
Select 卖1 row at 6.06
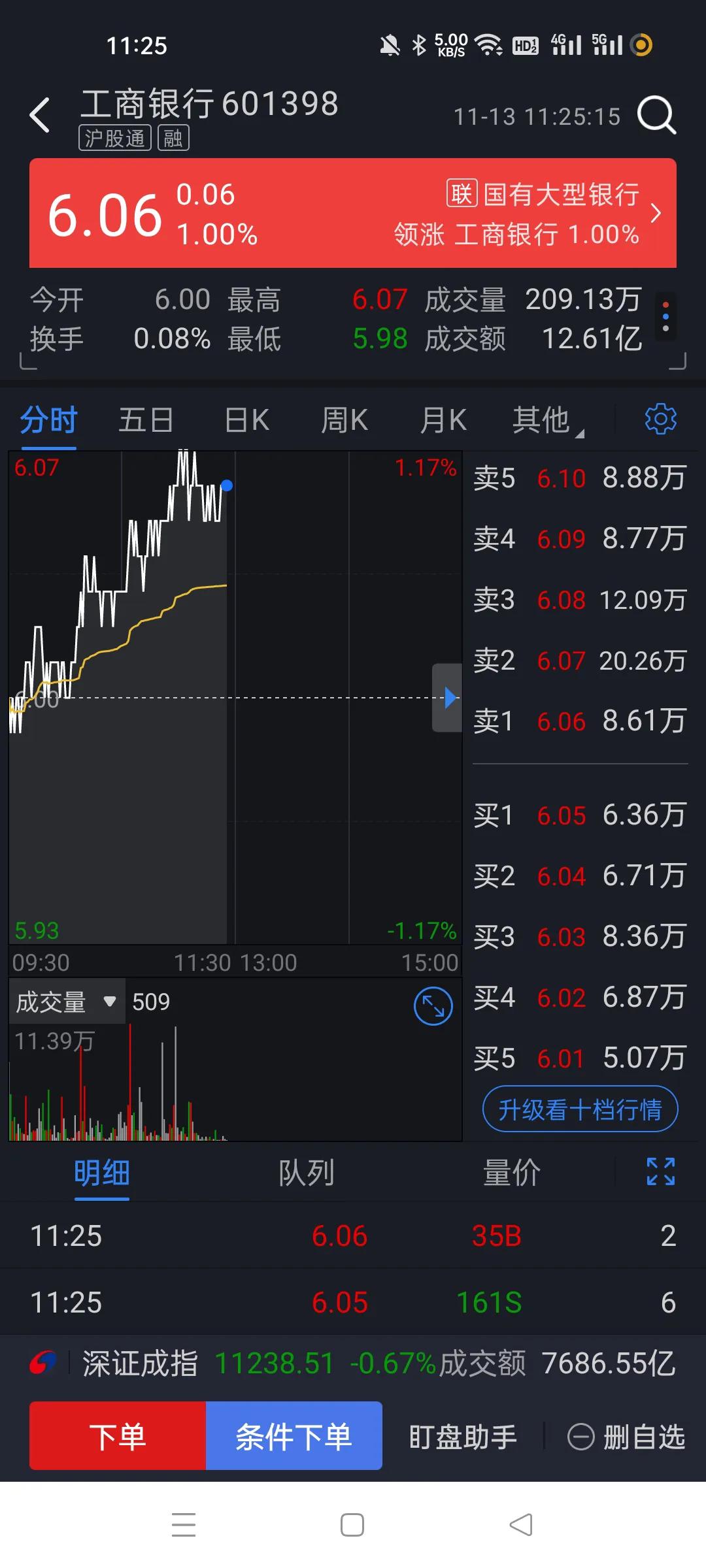(580, 721)
